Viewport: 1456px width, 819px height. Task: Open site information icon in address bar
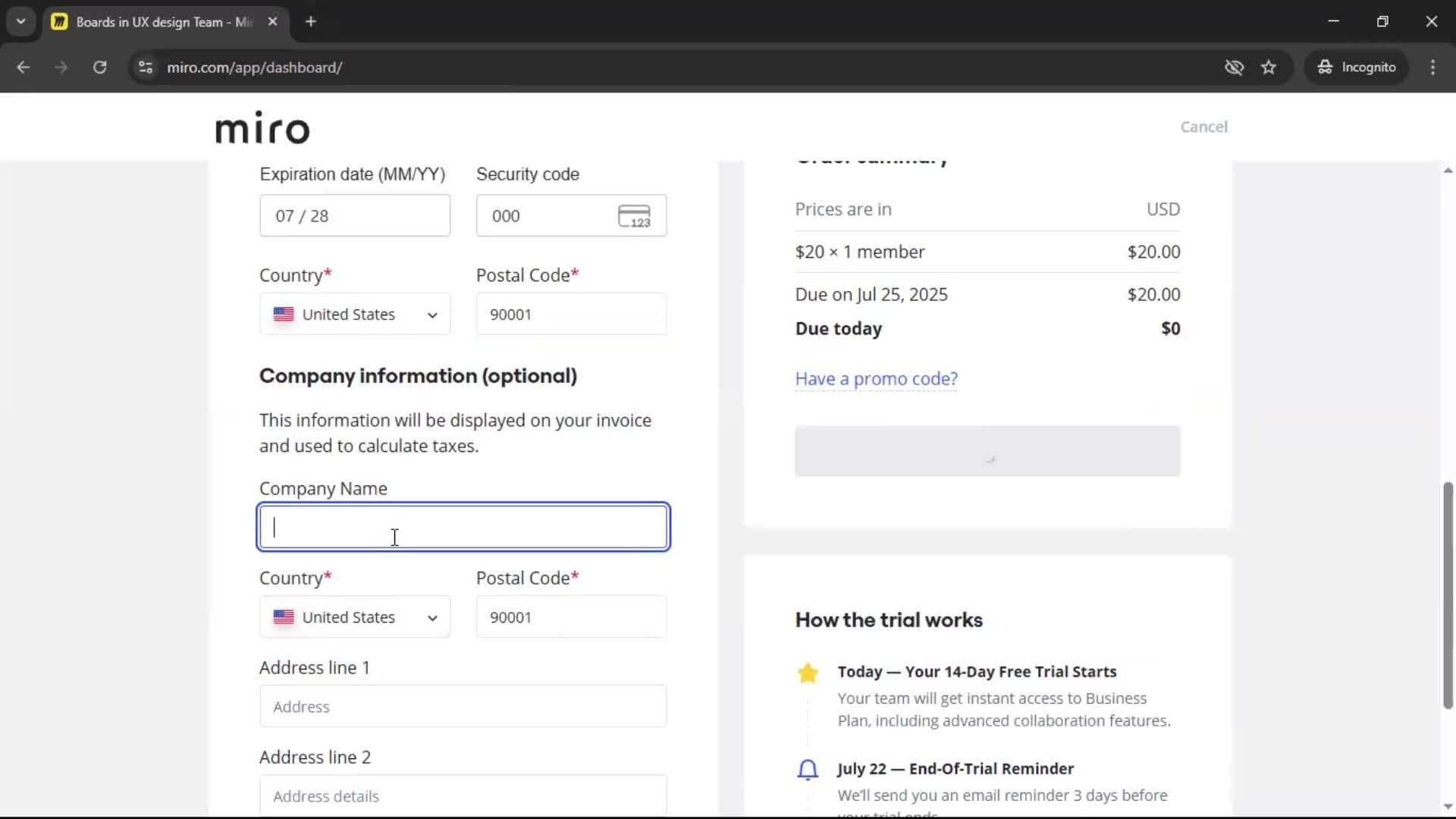tap(146, 67)
